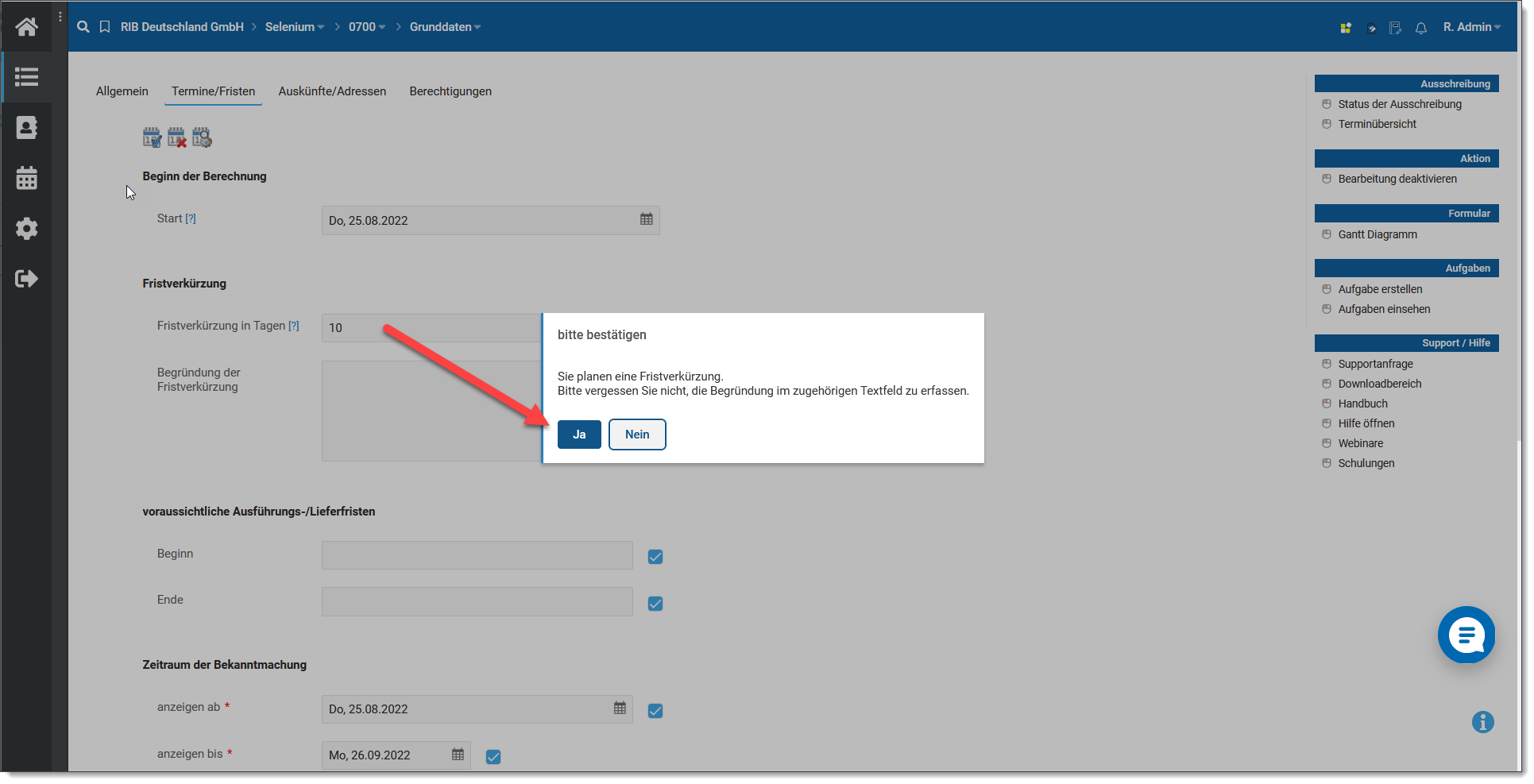Open the notifications bell
The width and height of the screenshot is (1534, 784).
pyautogui.click(x=1421, y=28)
